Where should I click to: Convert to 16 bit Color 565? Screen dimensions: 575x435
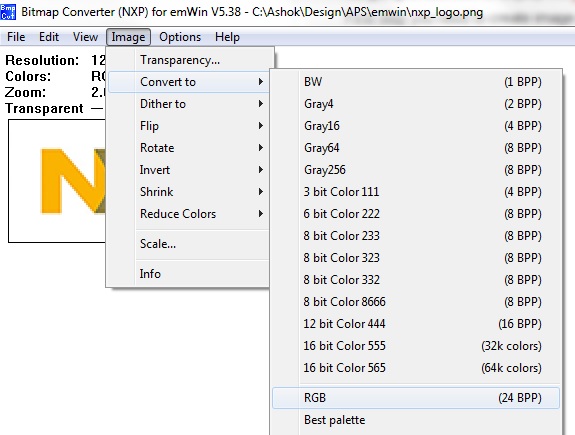416,368
